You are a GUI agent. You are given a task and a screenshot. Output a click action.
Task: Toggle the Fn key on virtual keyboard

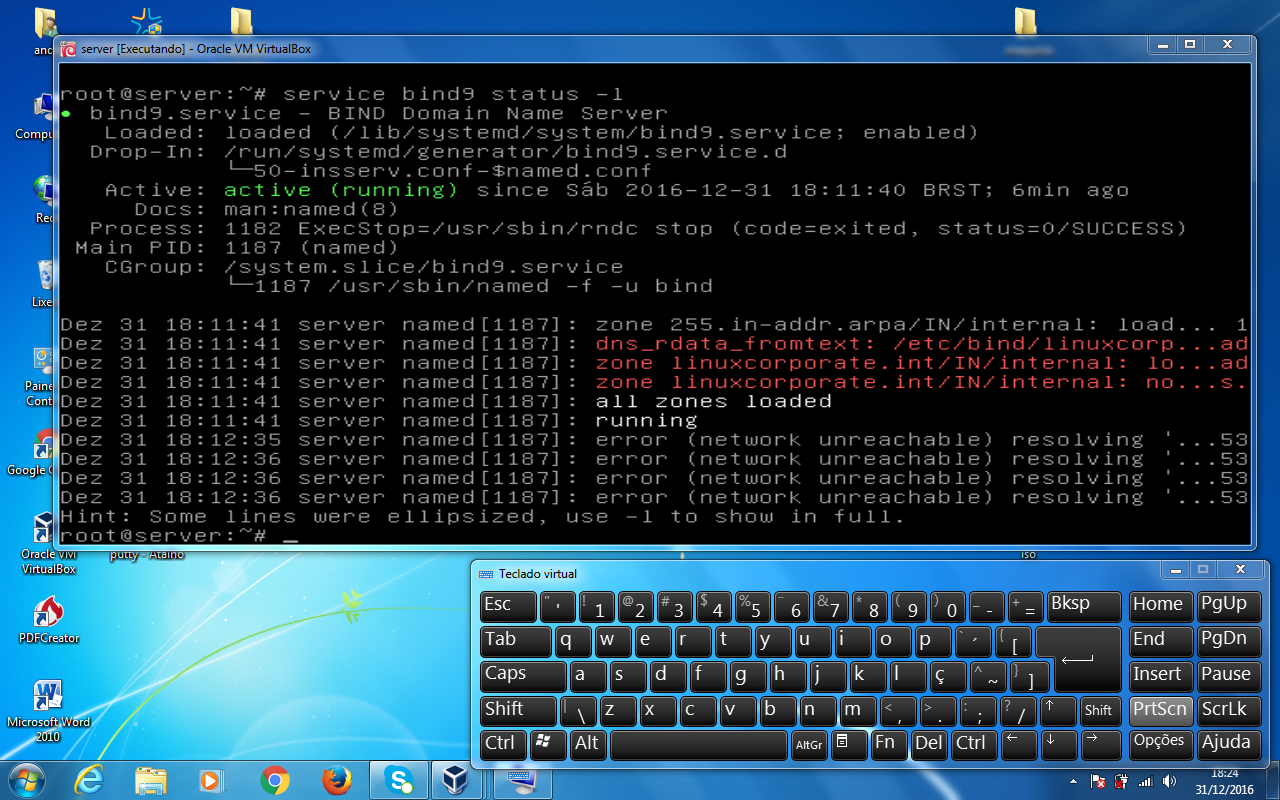[x=888, y=743]
